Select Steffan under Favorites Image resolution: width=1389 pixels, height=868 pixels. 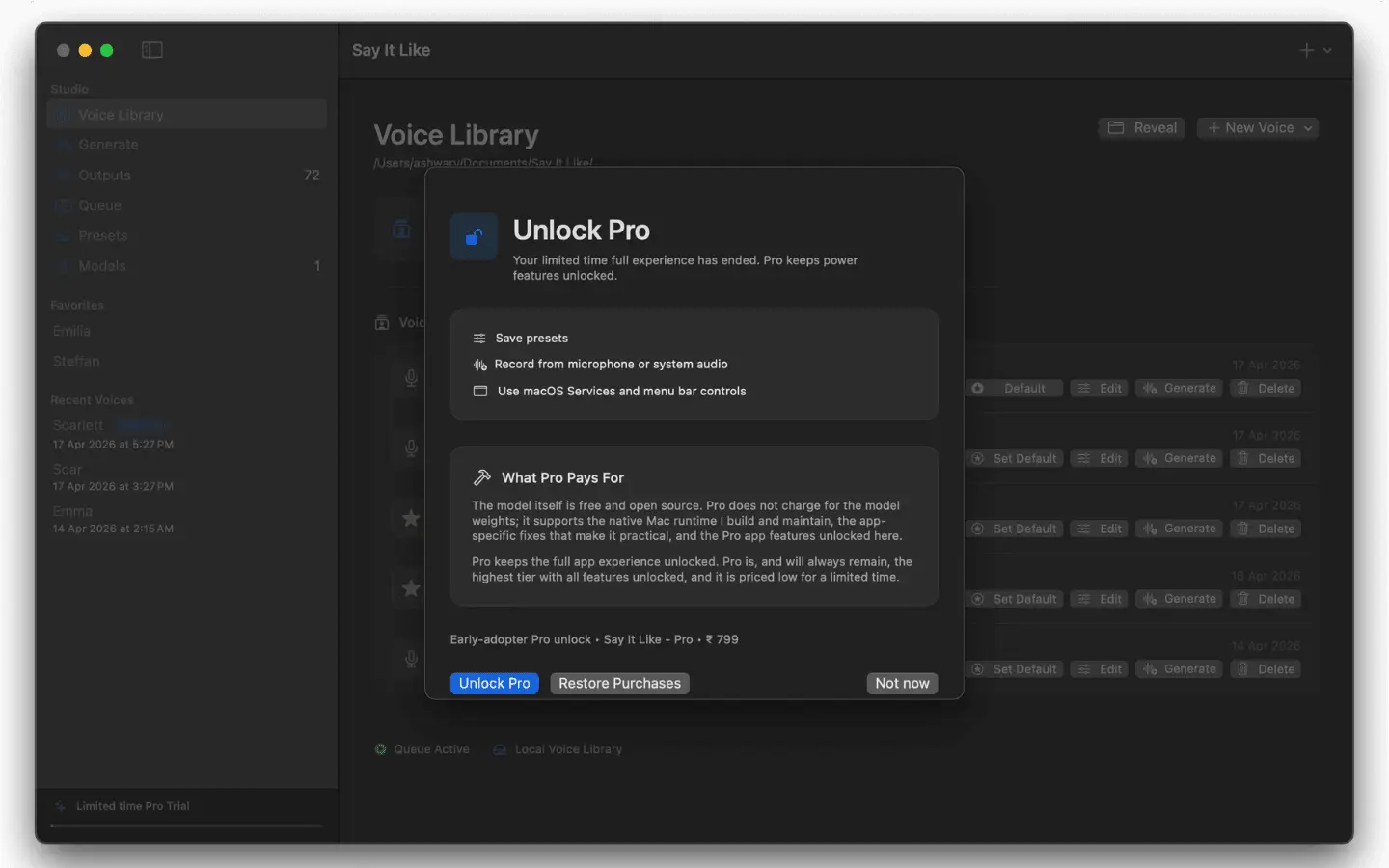click(x=76, y=362)
